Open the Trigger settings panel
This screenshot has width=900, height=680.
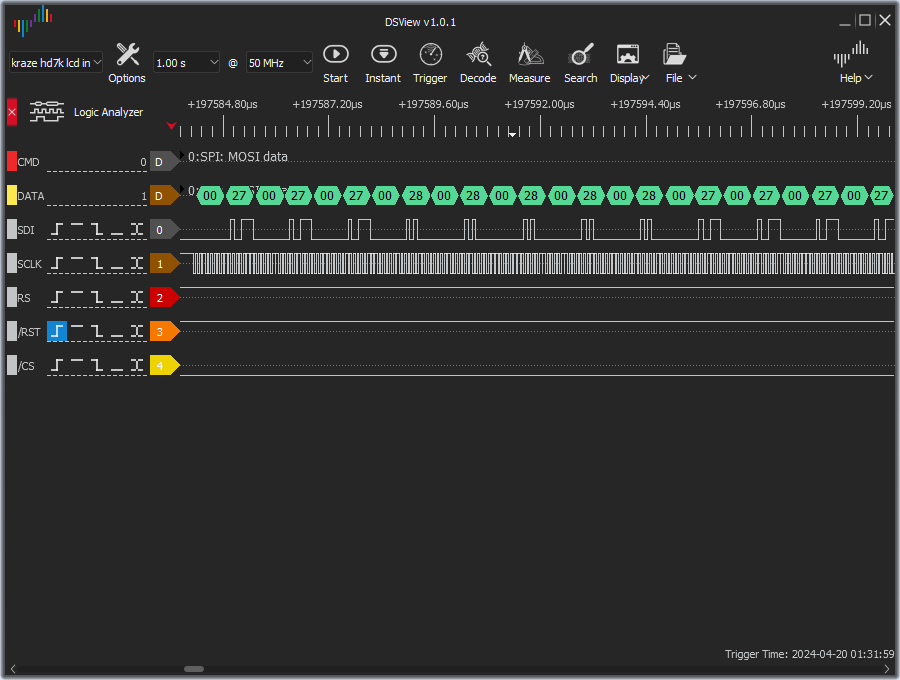click(430, 62)
